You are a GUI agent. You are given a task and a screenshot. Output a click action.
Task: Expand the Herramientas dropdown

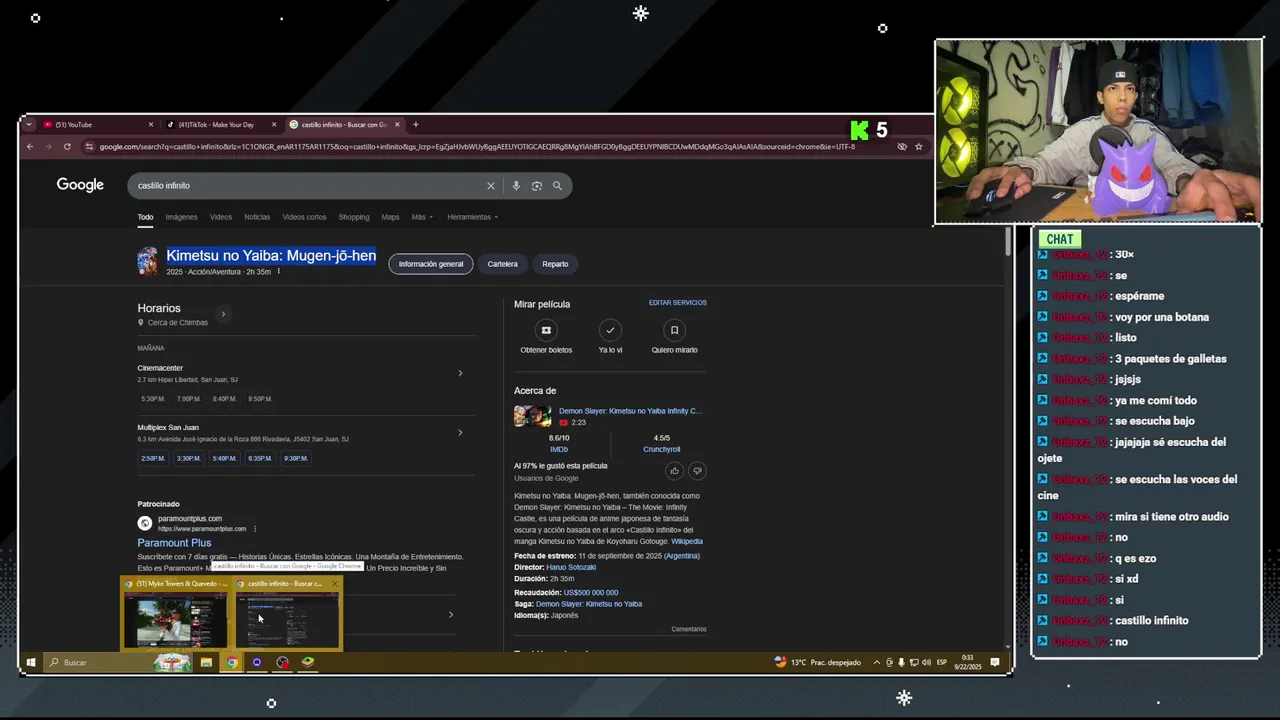click(472, 217)
